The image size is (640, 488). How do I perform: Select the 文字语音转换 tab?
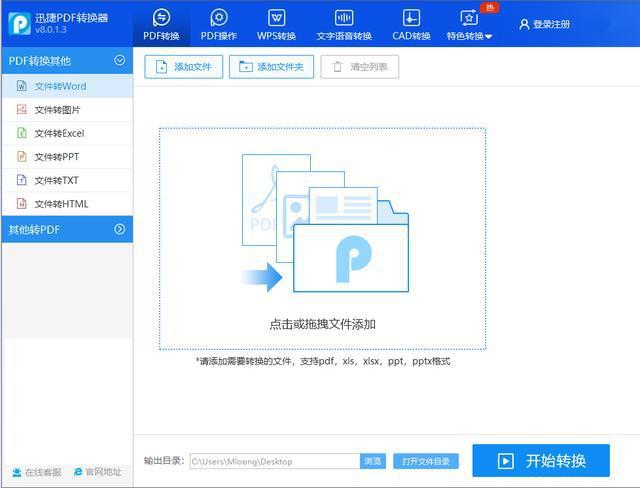click(344, 24)
